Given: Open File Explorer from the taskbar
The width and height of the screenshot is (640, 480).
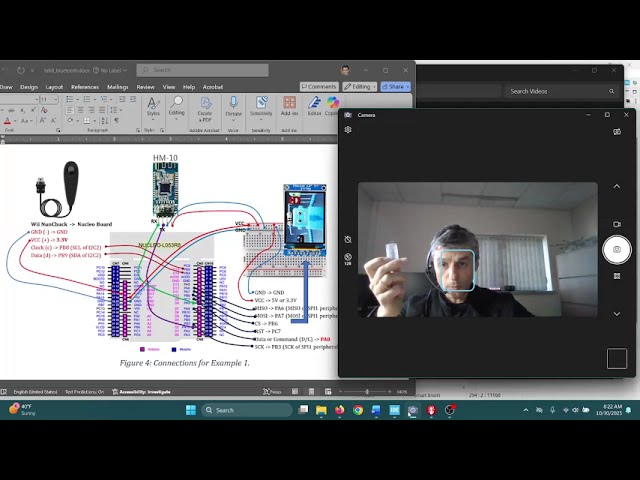Looking at the screenshot, I should click(x=321, y=410).
